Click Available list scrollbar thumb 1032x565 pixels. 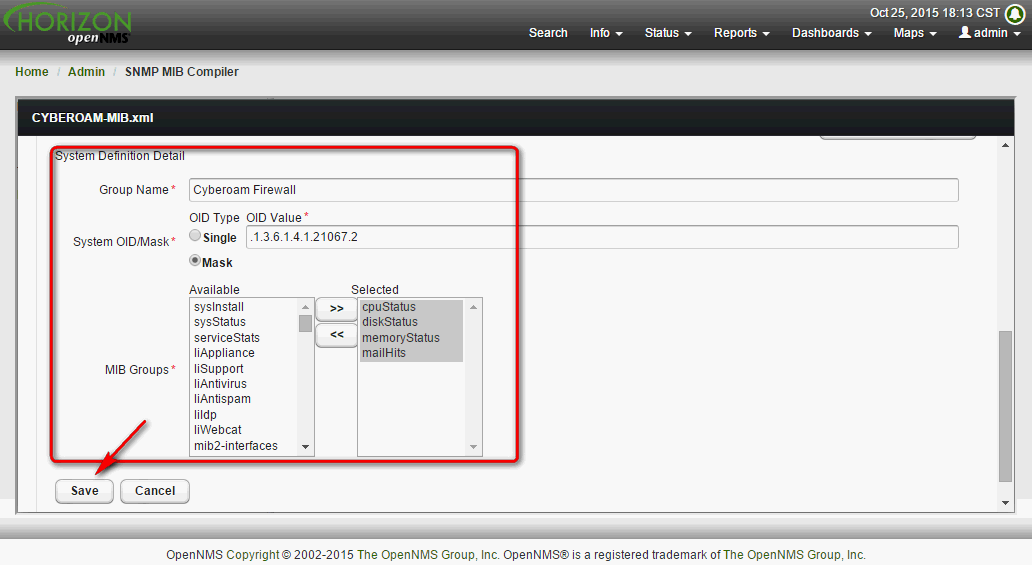[x=305, y=323]
